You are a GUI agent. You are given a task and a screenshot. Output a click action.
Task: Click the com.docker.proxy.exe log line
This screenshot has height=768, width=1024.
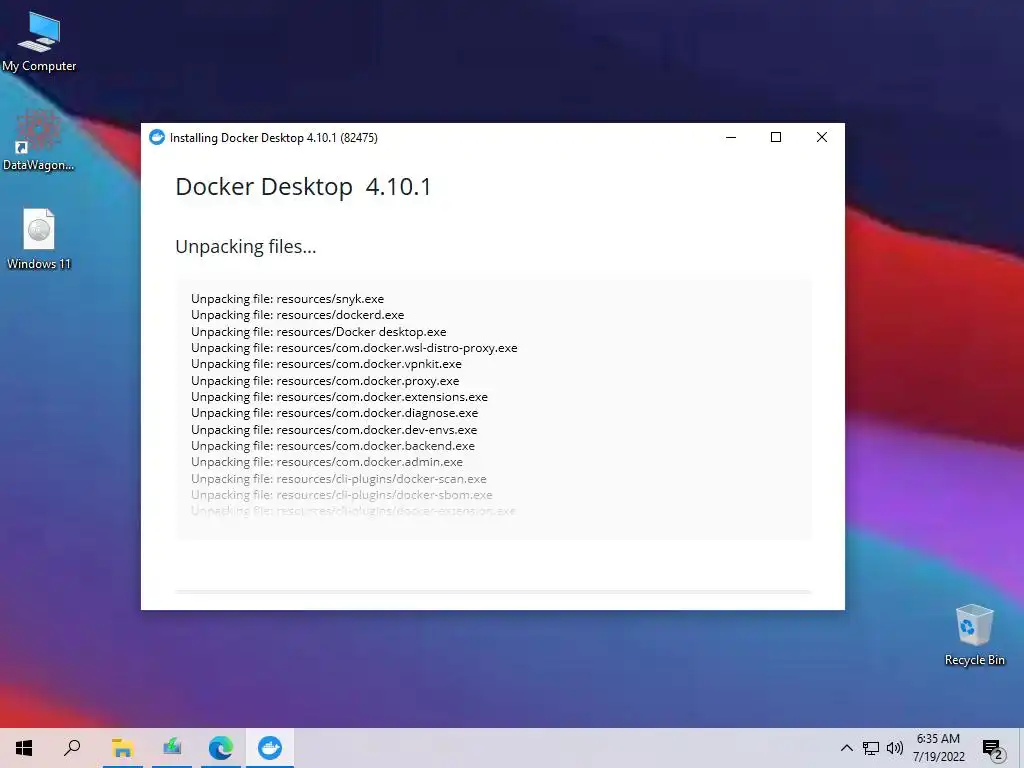pyautogui.click(x=325, y=381)
